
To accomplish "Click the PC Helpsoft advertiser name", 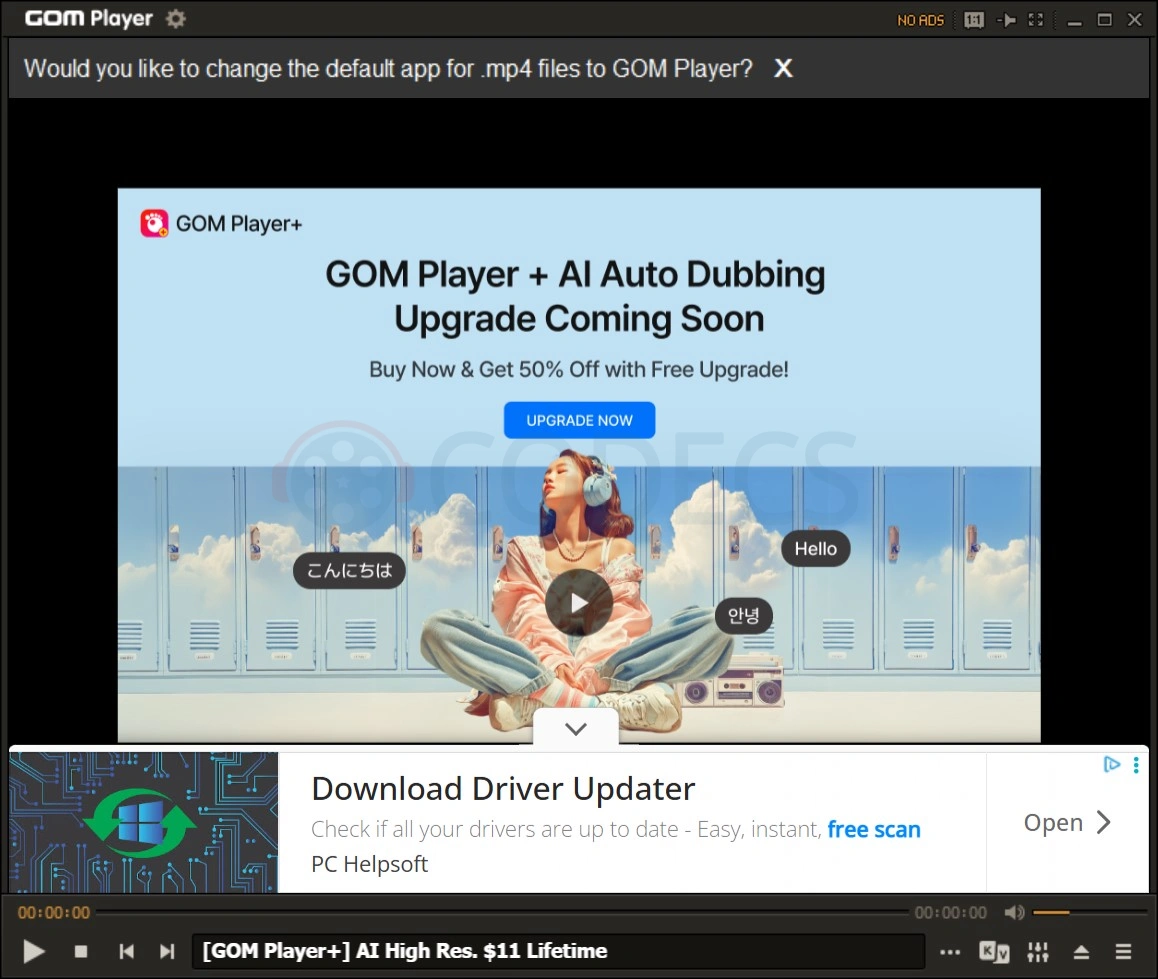I will click(x=369, y=864).
